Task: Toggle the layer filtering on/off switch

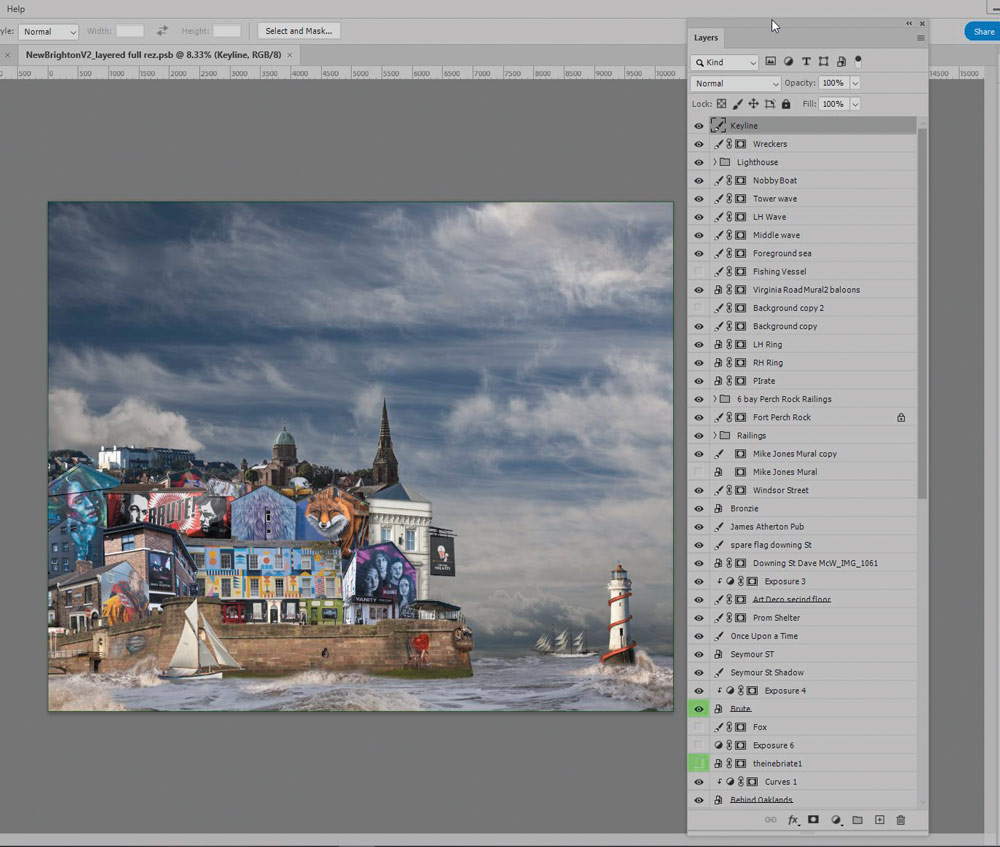Action: (x=858, y=61)
